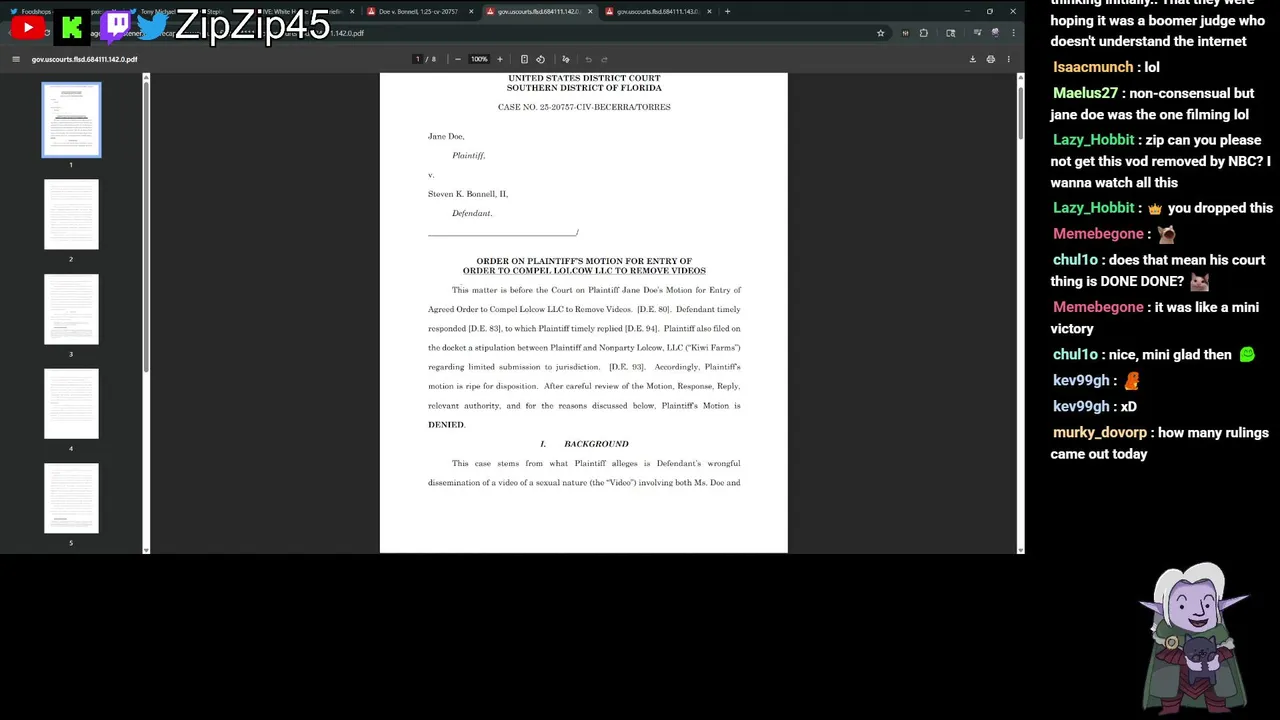1280x720 pixels.
Task: Open page 1 thumbnail
Action: (71, 120)
